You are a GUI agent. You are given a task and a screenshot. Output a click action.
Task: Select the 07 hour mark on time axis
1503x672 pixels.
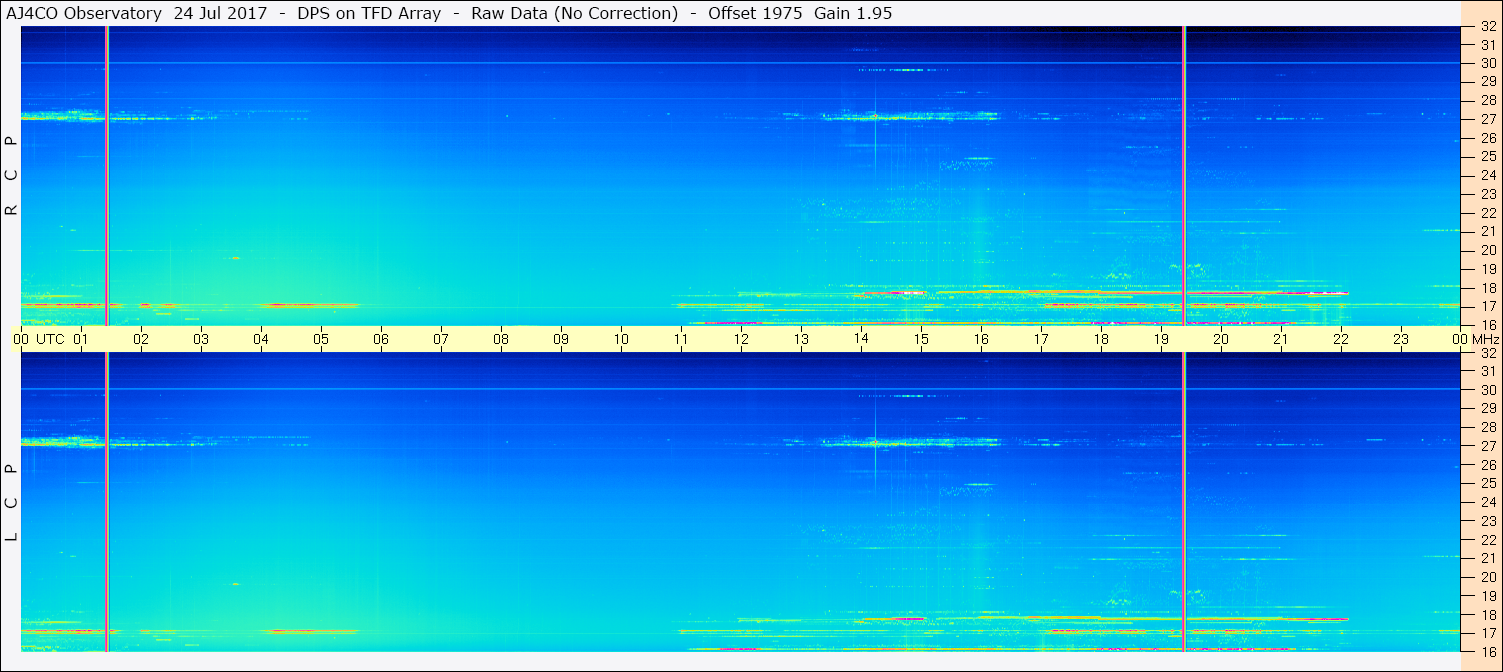point(441,339)
